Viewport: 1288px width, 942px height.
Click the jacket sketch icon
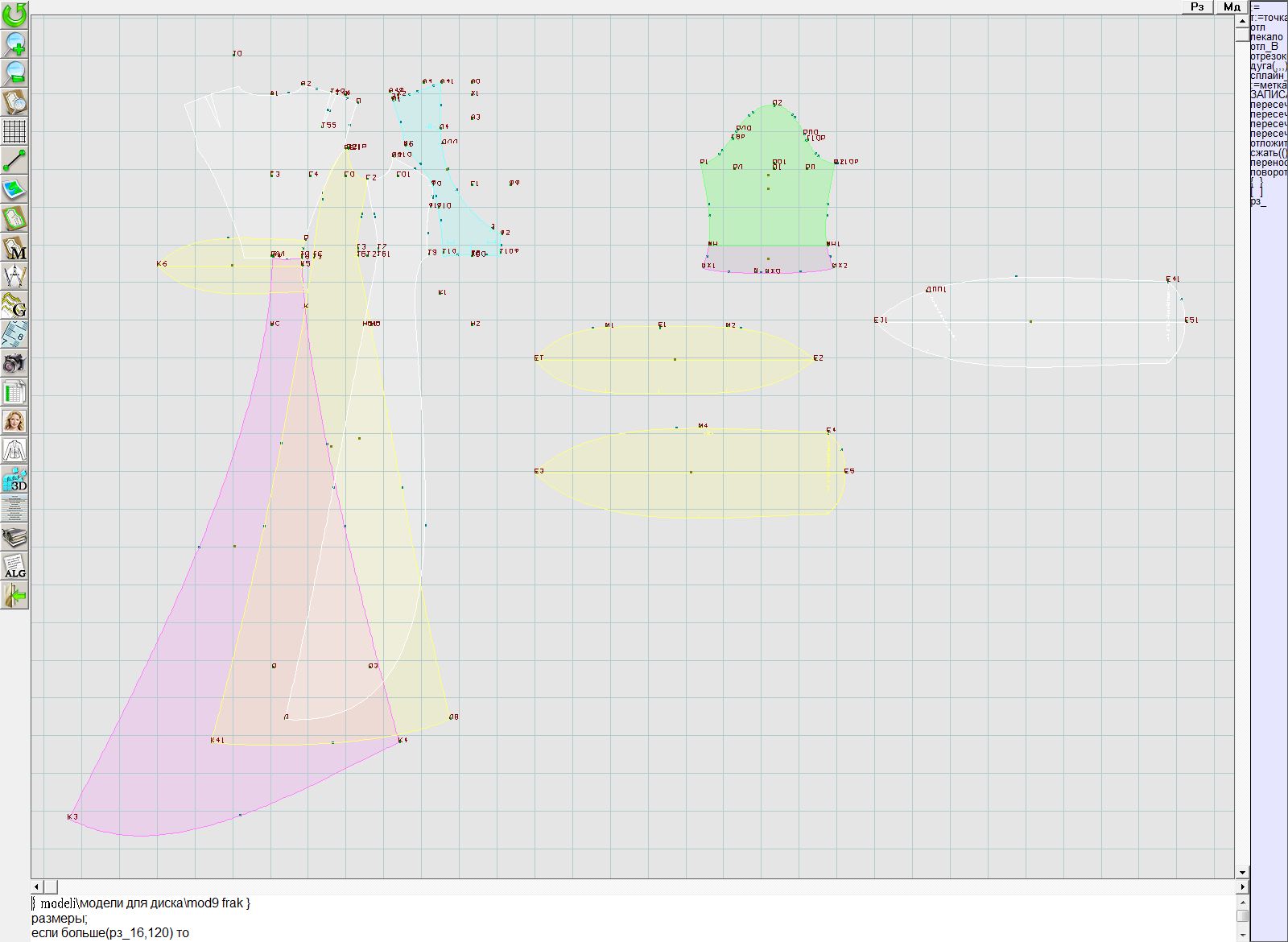click(14, 450)
